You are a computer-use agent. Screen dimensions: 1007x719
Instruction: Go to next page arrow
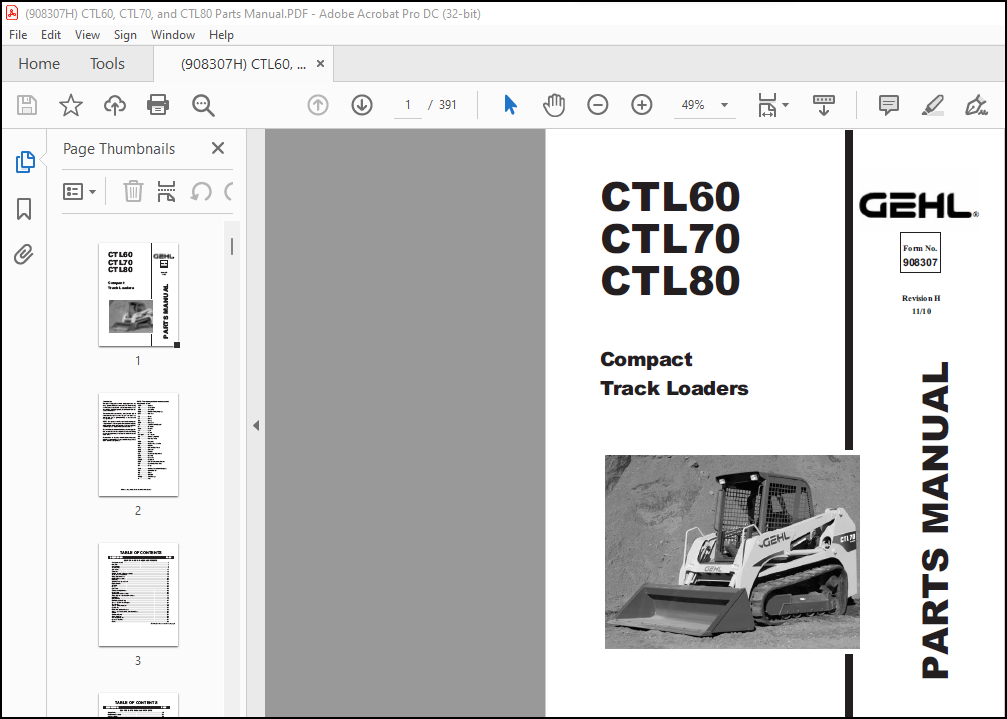click(362, 105)
